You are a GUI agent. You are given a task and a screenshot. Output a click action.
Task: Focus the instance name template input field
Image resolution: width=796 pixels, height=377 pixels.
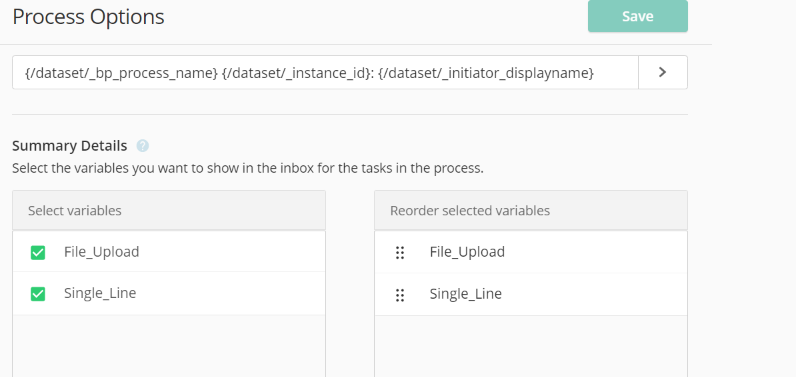coord(325,73)
